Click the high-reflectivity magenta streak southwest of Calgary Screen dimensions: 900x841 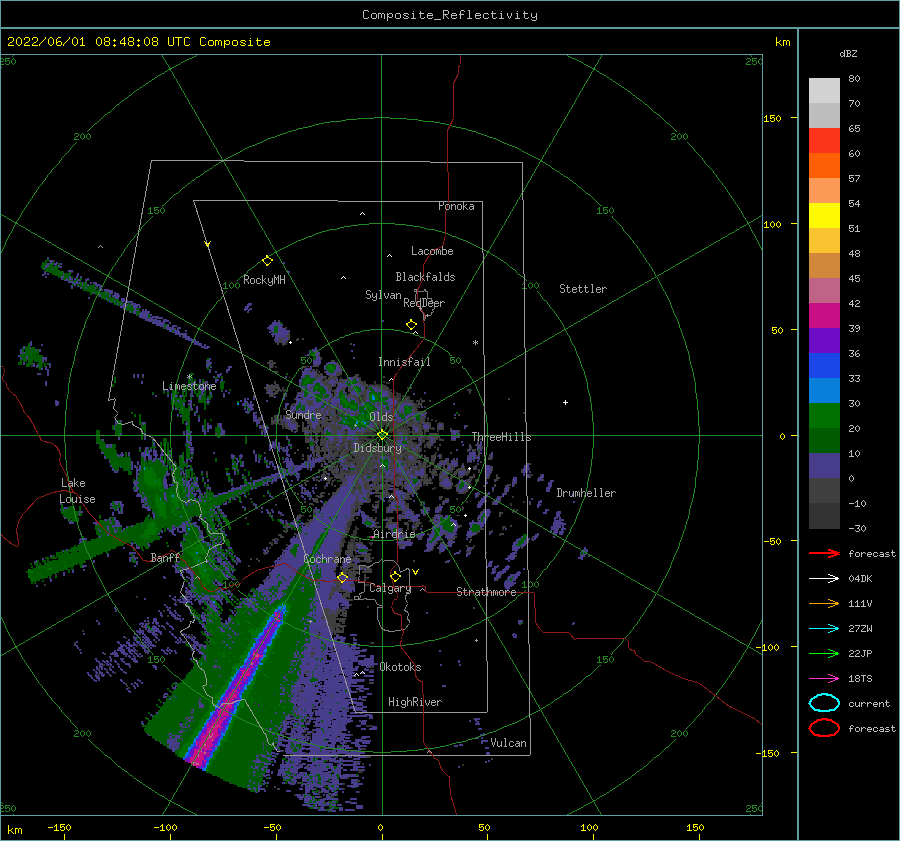pyautogui.click(x=236, y=688)
